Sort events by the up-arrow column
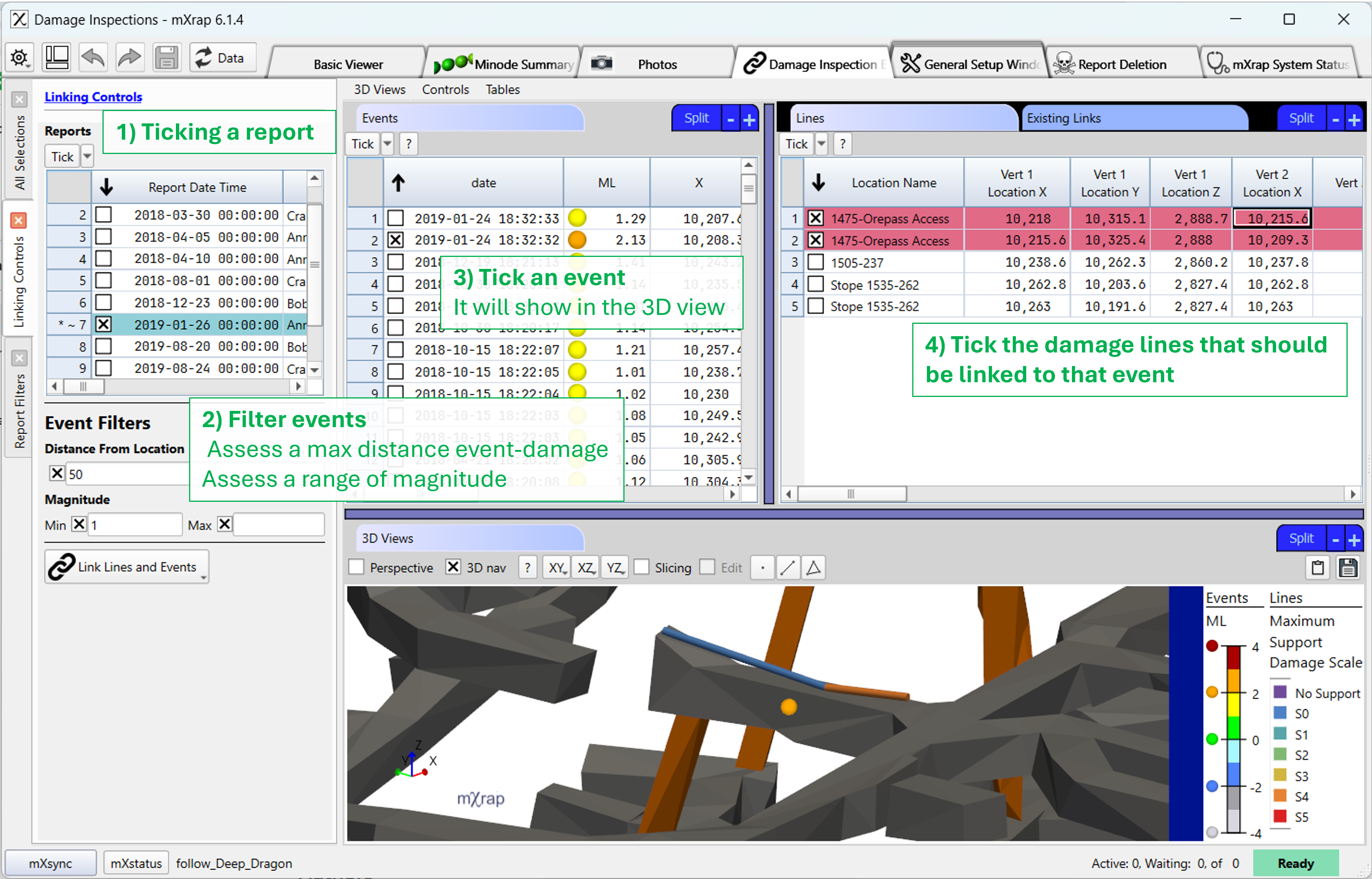 click(398, 183)
